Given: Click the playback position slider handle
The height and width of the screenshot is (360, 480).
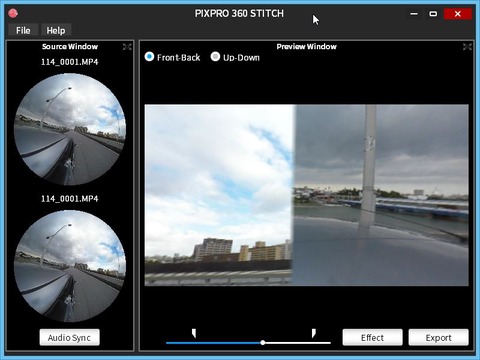Looking at the screenshot, I should point(263,342).
